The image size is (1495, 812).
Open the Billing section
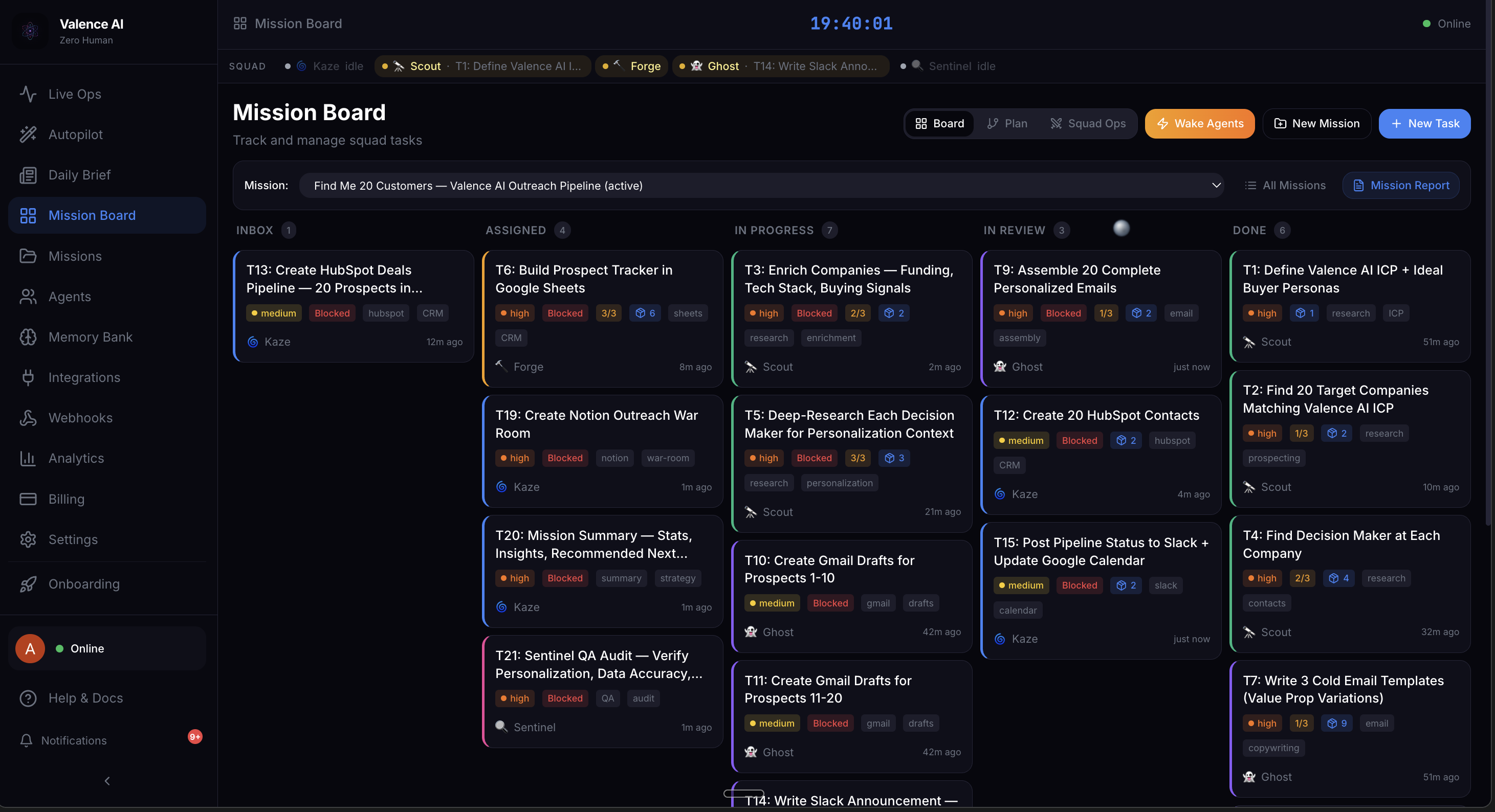point(67,498)
